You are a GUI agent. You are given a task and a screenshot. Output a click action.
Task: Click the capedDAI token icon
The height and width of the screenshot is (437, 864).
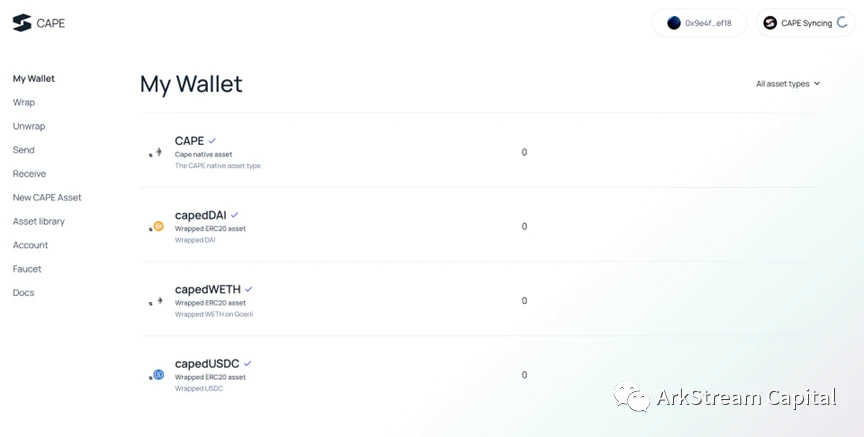pyautogui.click(x=156, y=226)
